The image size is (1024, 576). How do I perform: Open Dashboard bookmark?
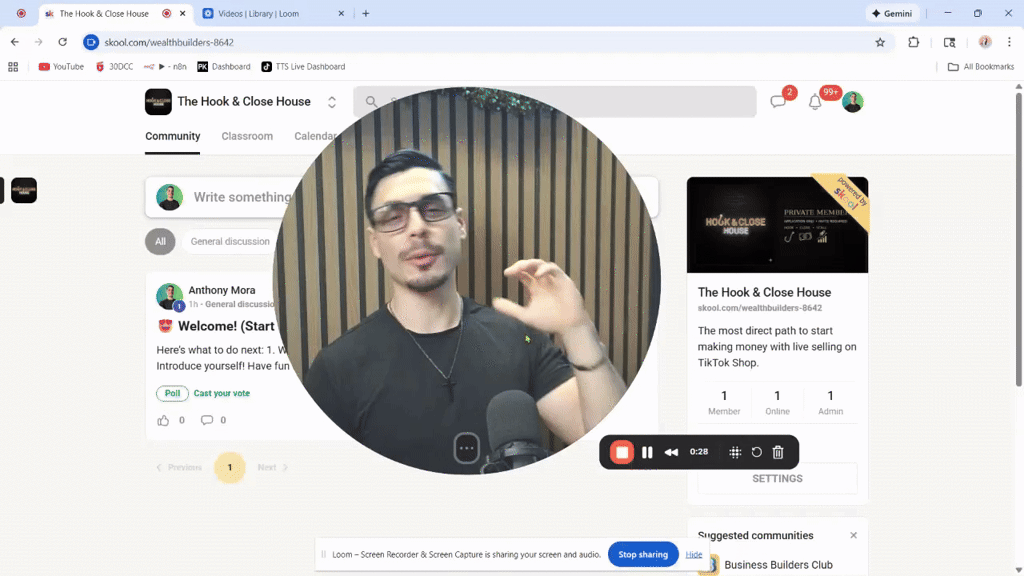point(224,67)
